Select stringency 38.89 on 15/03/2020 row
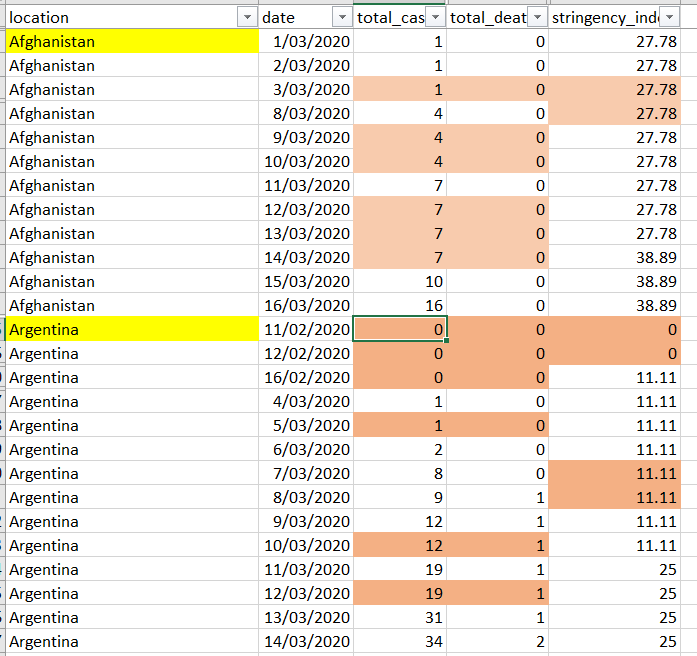 (615, 281)
